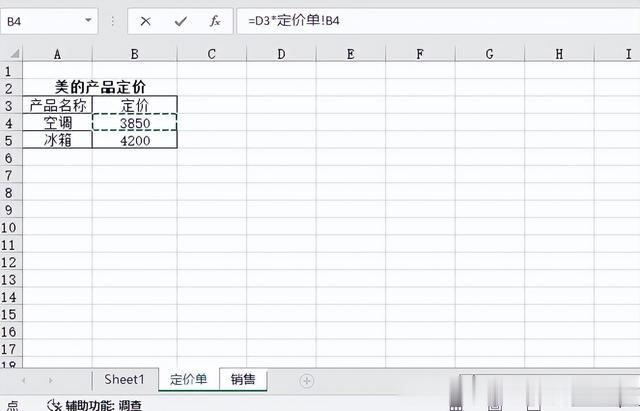The width and height of the screenshot is (640, 411).
Task: Select column G header
Action: pyautogui.click(x=489, y=54)
